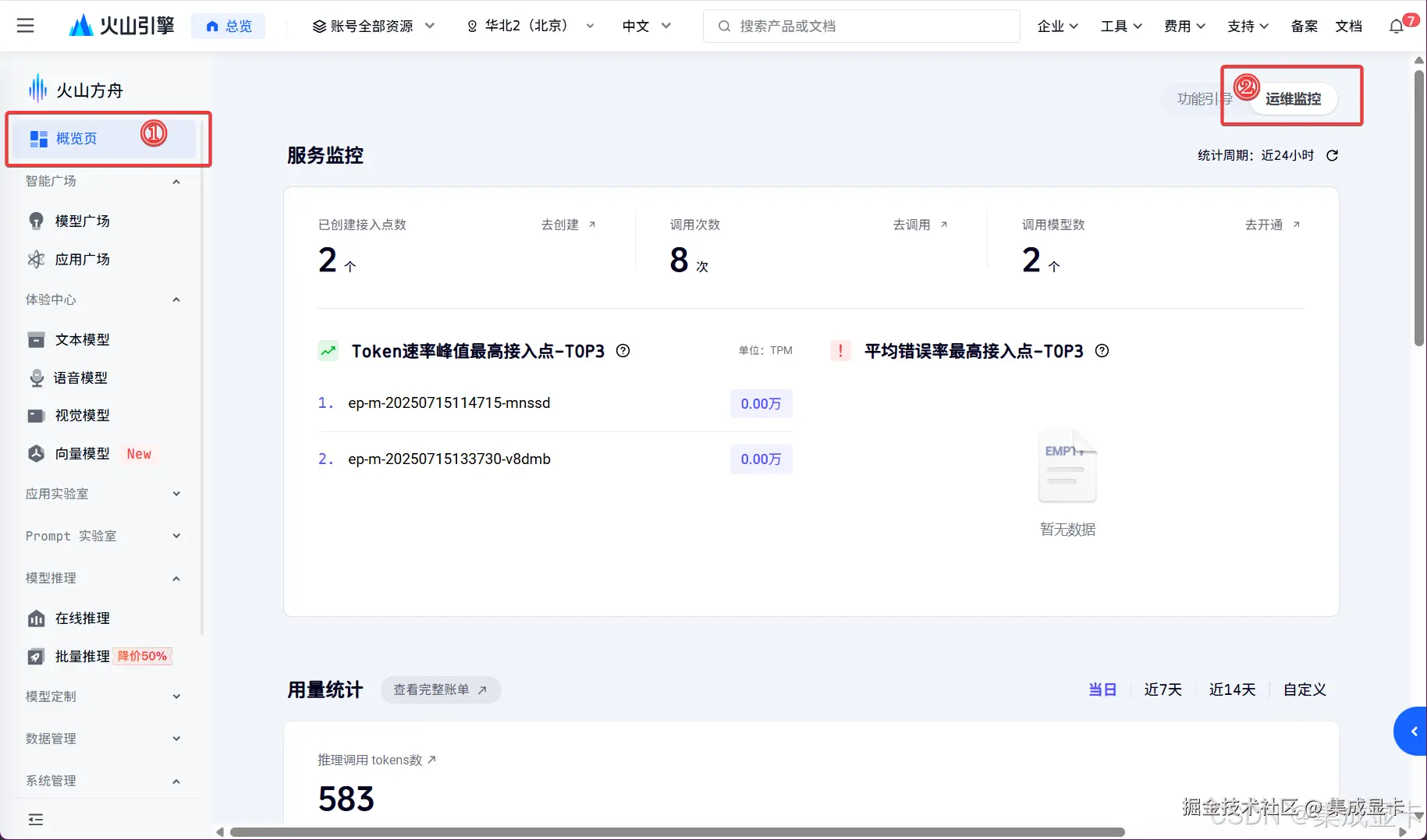Select the 近7天 usage period
This screenshot has height=840, width=1427.
point(1163,689)
